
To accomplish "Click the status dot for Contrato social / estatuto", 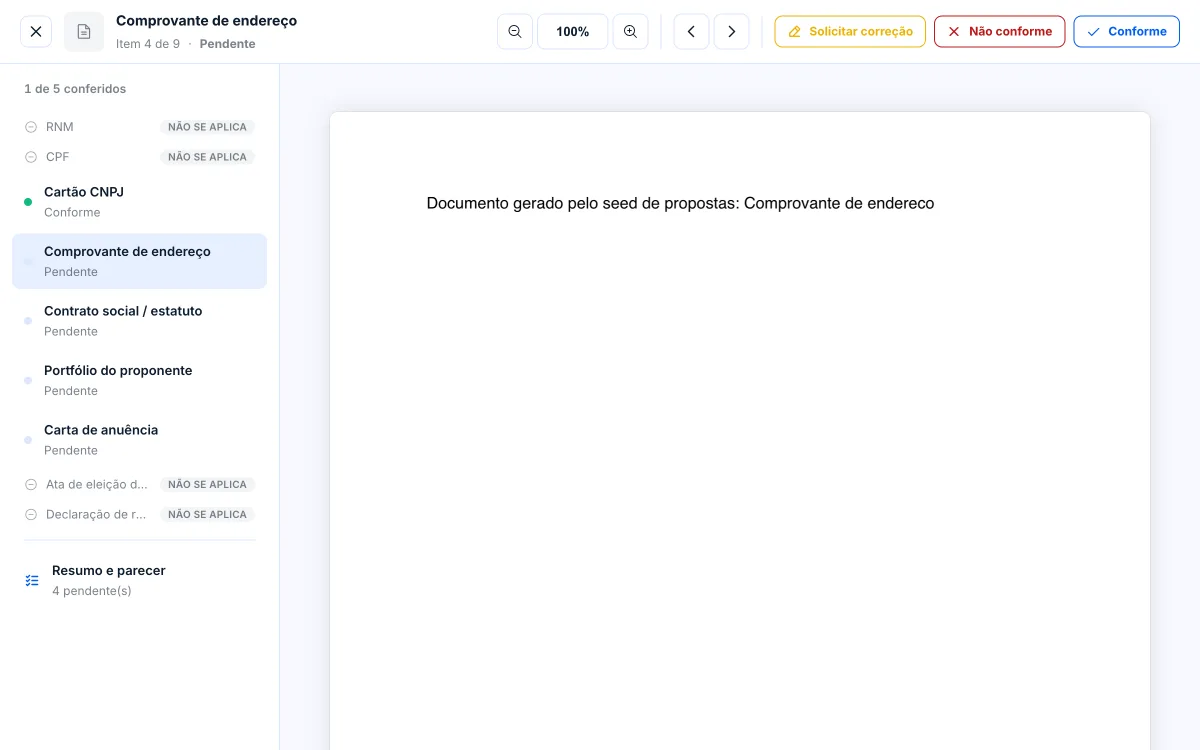I will (28, 321).
